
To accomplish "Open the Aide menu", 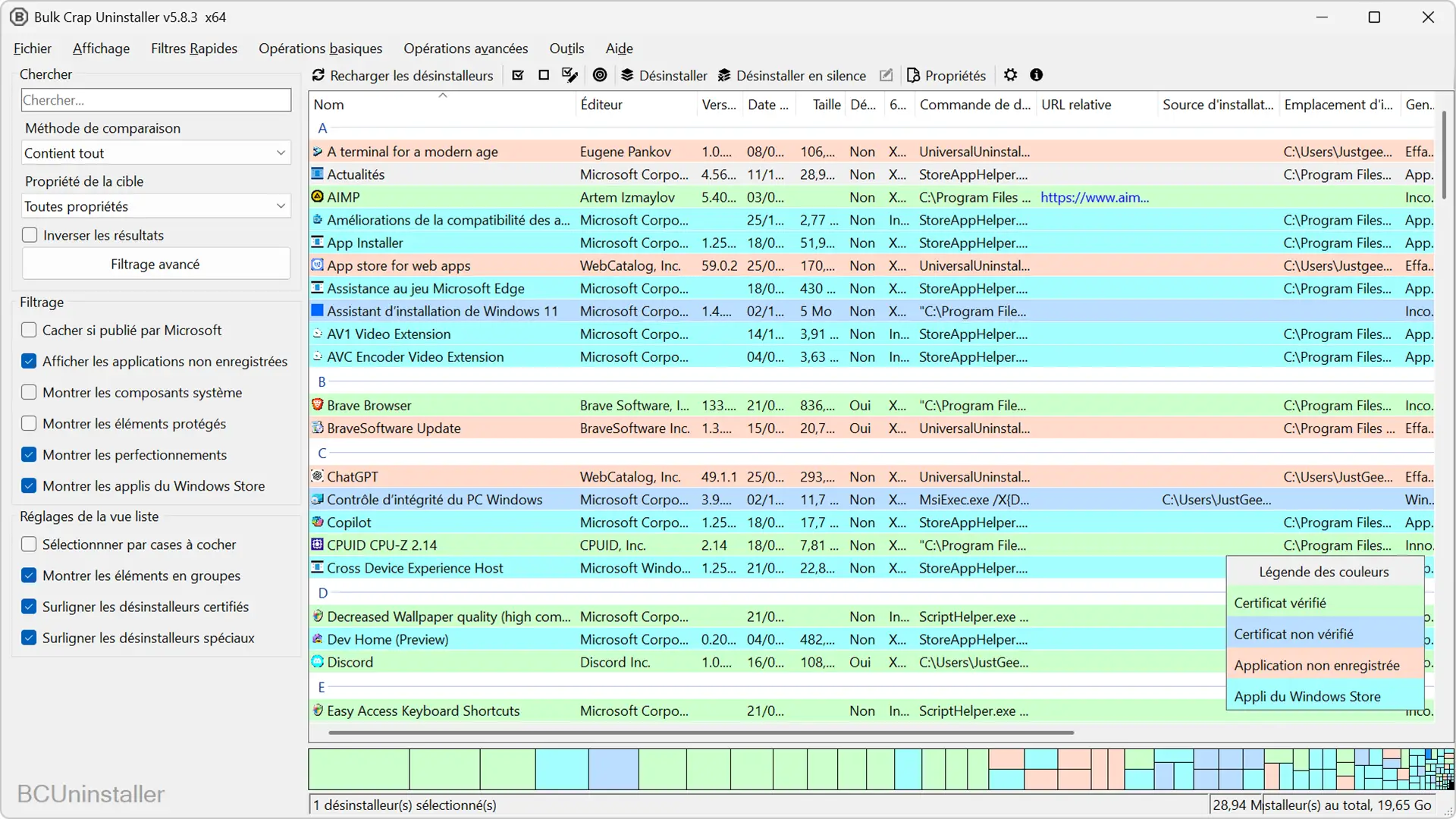I will point(619,49).
